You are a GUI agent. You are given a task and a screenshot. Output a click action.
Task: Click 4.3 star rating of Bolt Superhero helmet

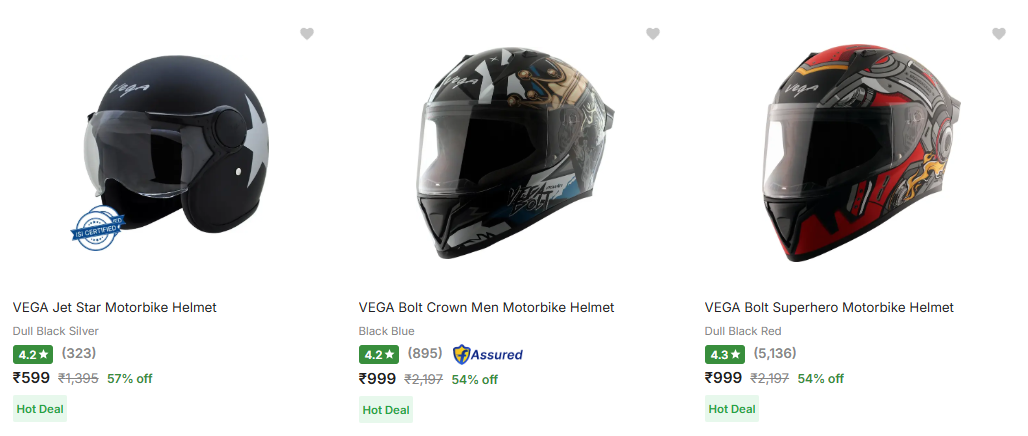[x=725, y=354]
